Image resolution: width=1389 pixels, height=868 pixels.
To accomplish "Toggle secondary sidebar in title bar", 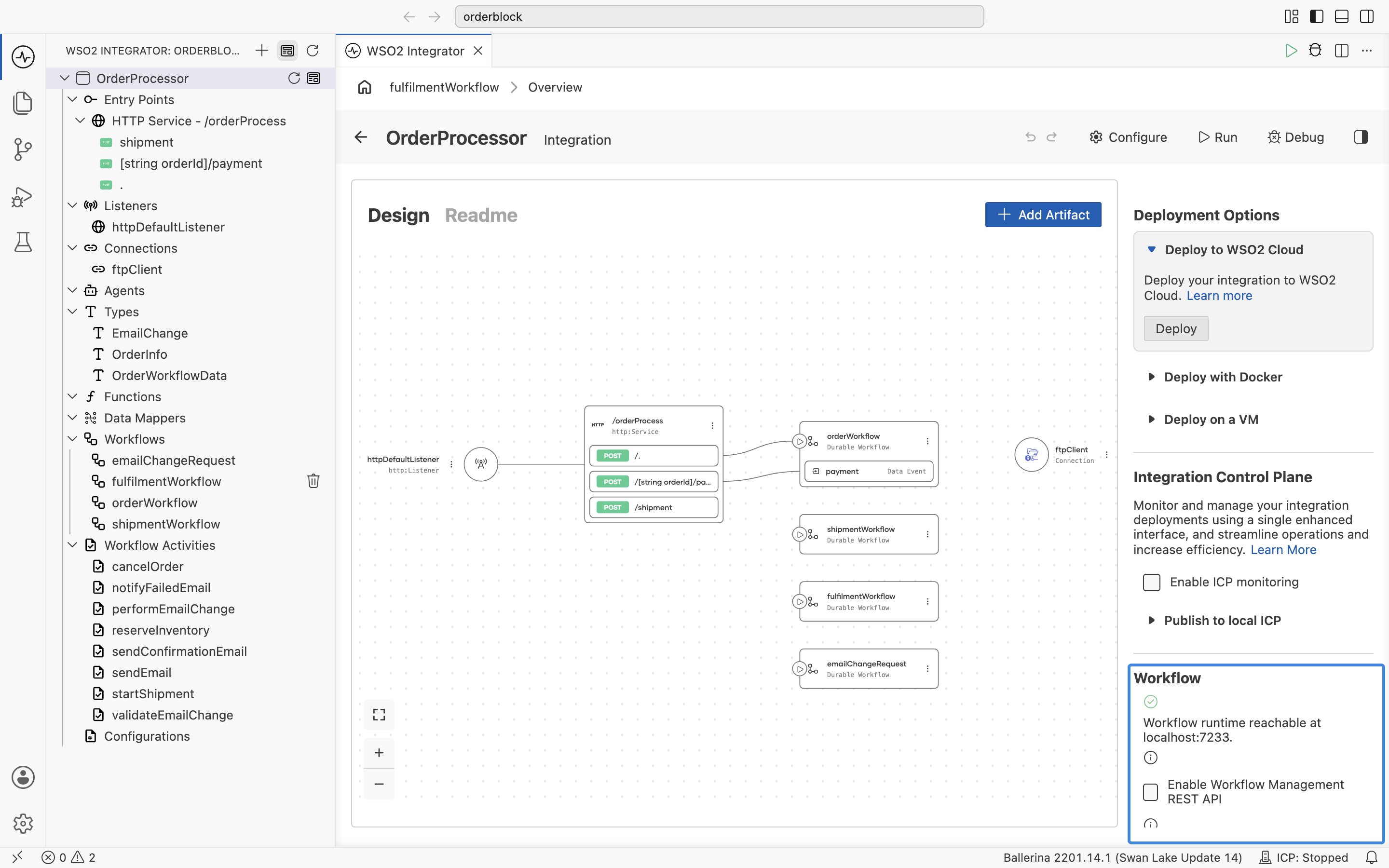I will 1367,17.
